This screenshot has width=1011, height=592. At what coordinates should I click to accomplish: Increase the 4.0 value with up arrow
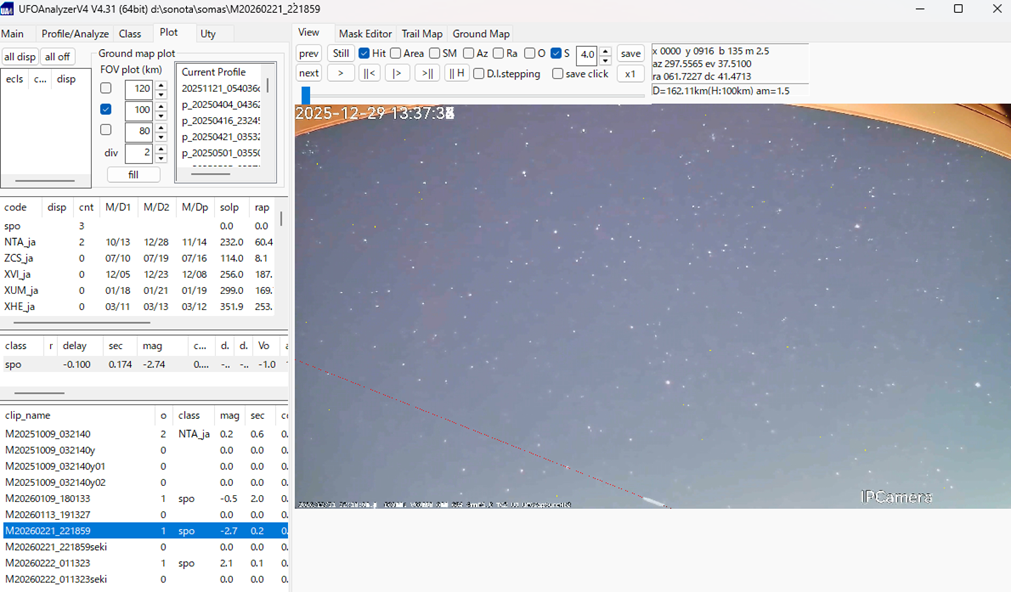606,49
